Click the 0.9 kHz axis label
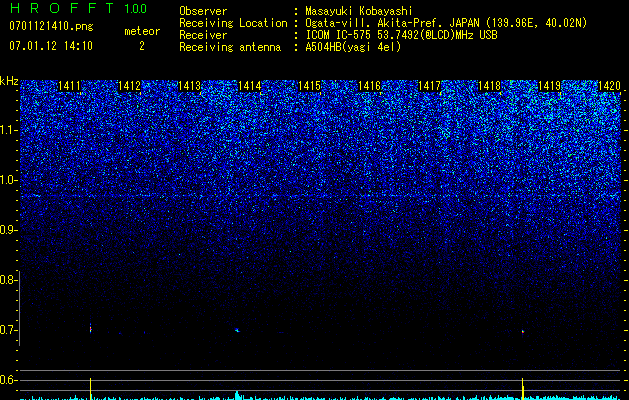Image resolution: width=629 pixels, height=400 pixels. point(7,230)
